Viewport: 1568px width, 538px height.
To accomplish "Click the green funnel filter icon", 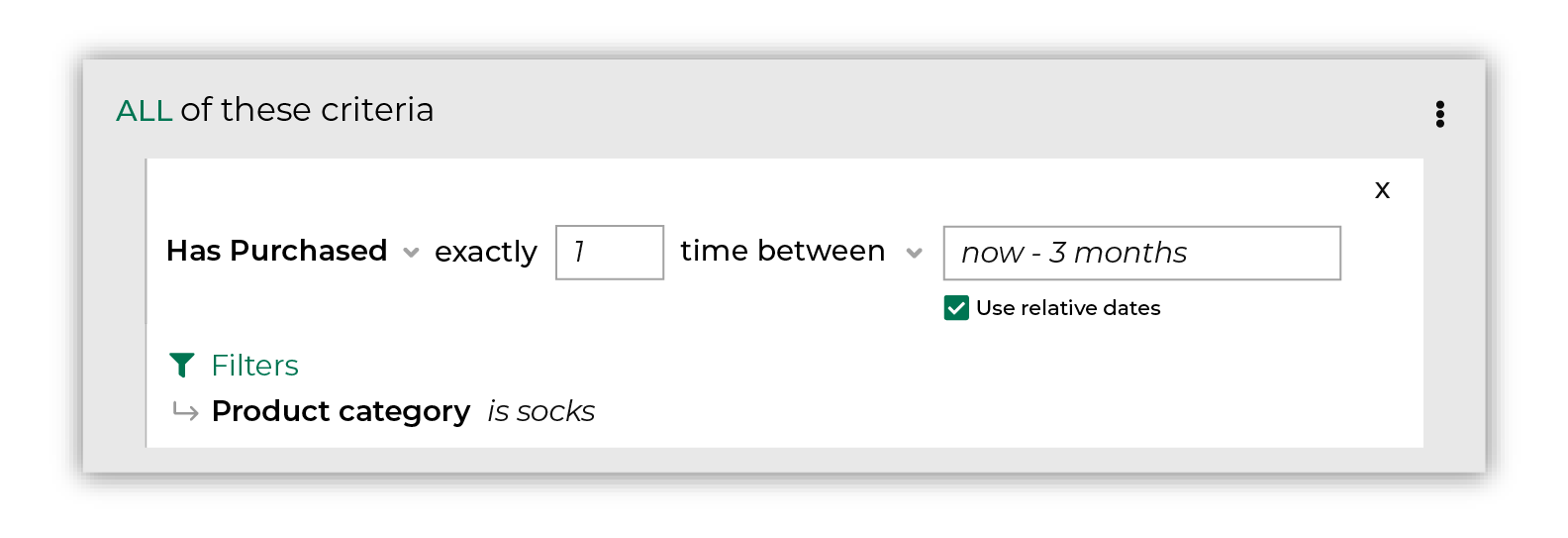I will pos(182,366).
